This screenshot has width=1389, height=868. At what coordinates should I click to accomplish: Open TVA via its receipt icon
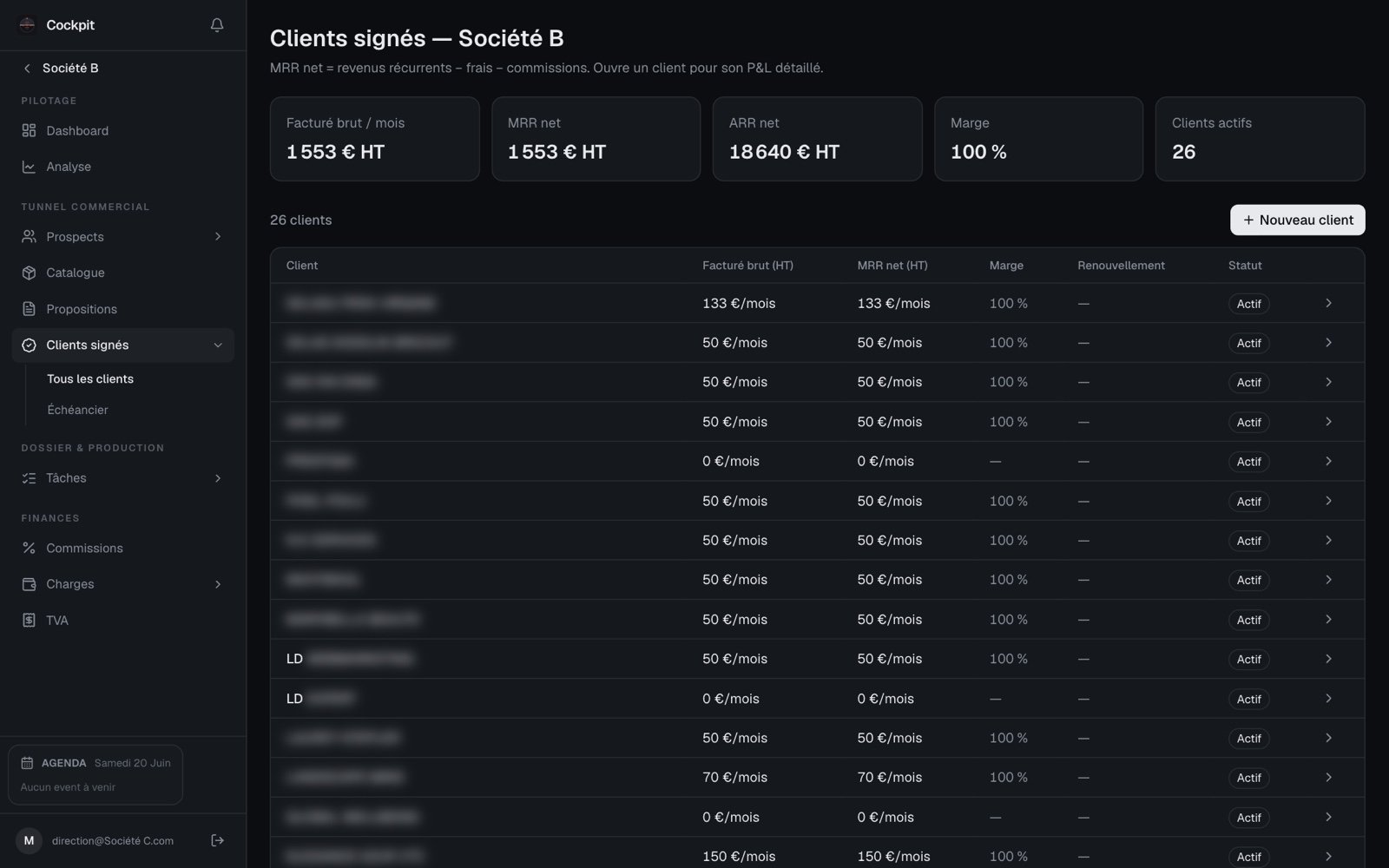(x=29, y=620)
